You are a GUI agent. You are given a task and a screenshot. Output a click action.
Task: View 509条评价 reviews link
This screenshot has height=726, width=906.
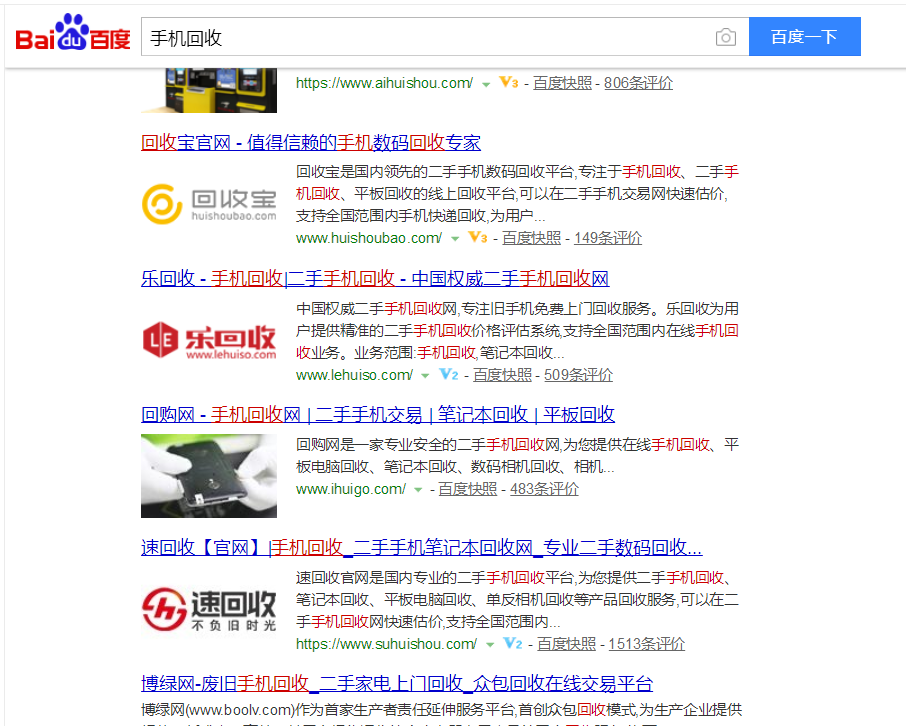(x=578, y=375)
